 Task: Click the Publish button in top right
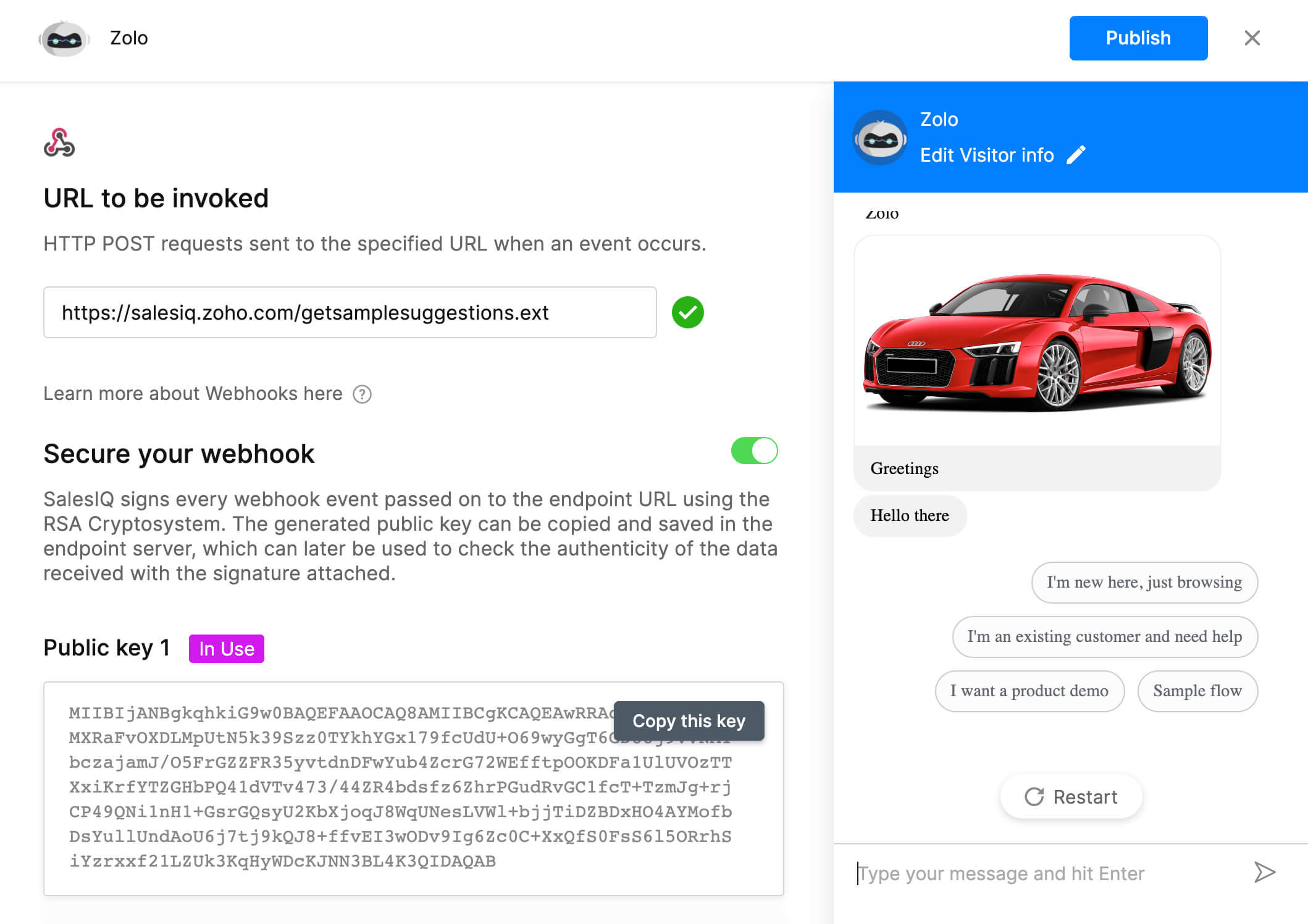[x=1138, y=38]
